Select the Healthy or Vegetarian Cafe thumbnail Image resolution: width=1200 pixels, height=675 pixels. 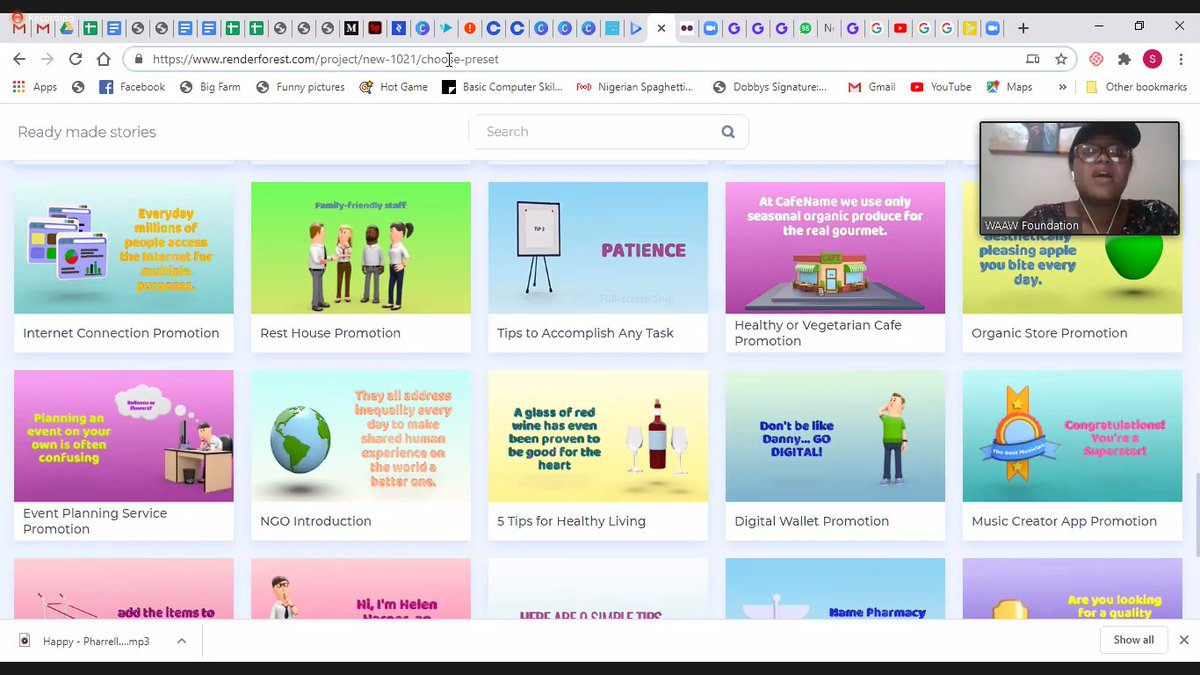click(x=835, y=248)
